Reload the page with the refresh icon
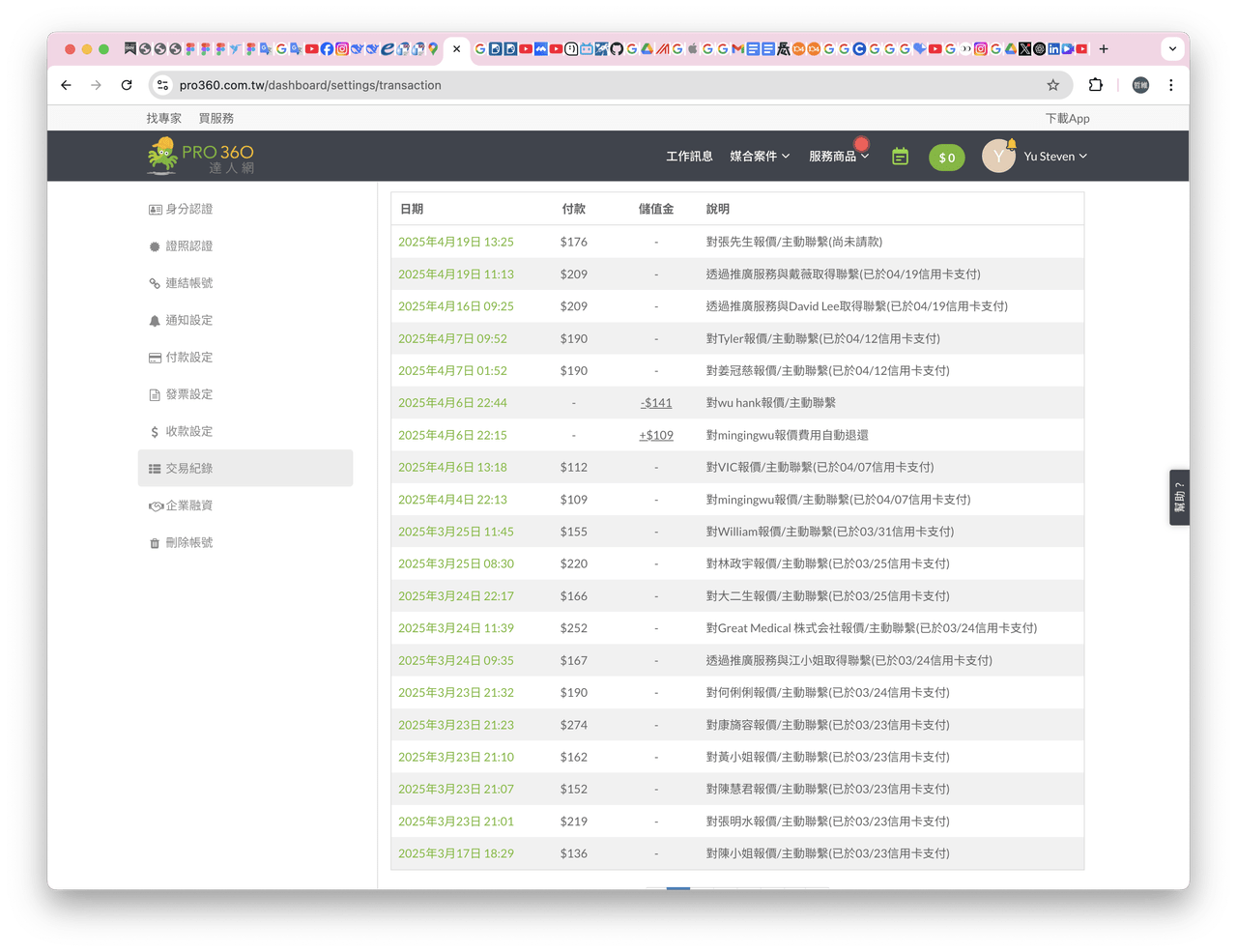Screen dimensions: 1237x952 pyautogui.click(x=127, y=85)
